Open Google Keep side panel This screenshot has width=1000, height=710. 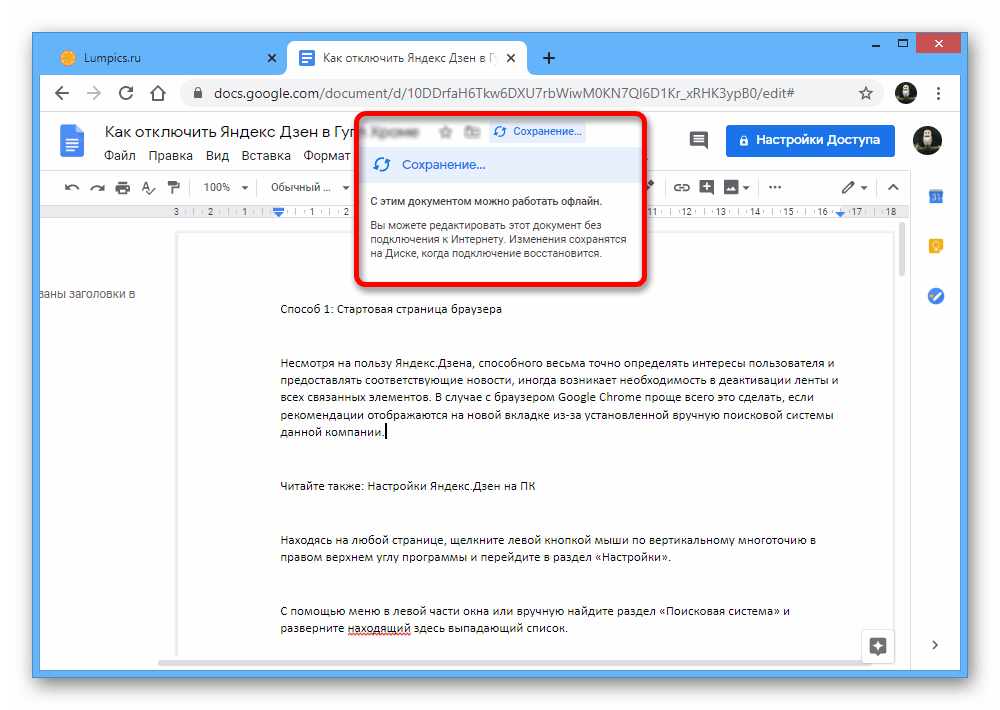[936, 246]
